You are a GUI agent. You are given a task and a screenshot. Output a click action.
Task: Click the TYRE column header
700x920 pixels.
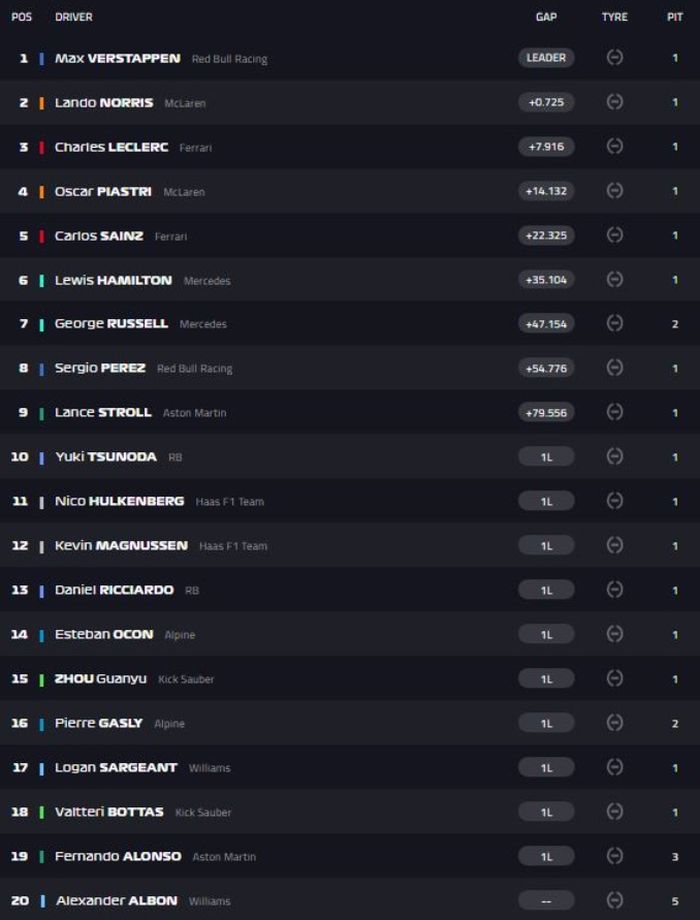pos(615,17)
